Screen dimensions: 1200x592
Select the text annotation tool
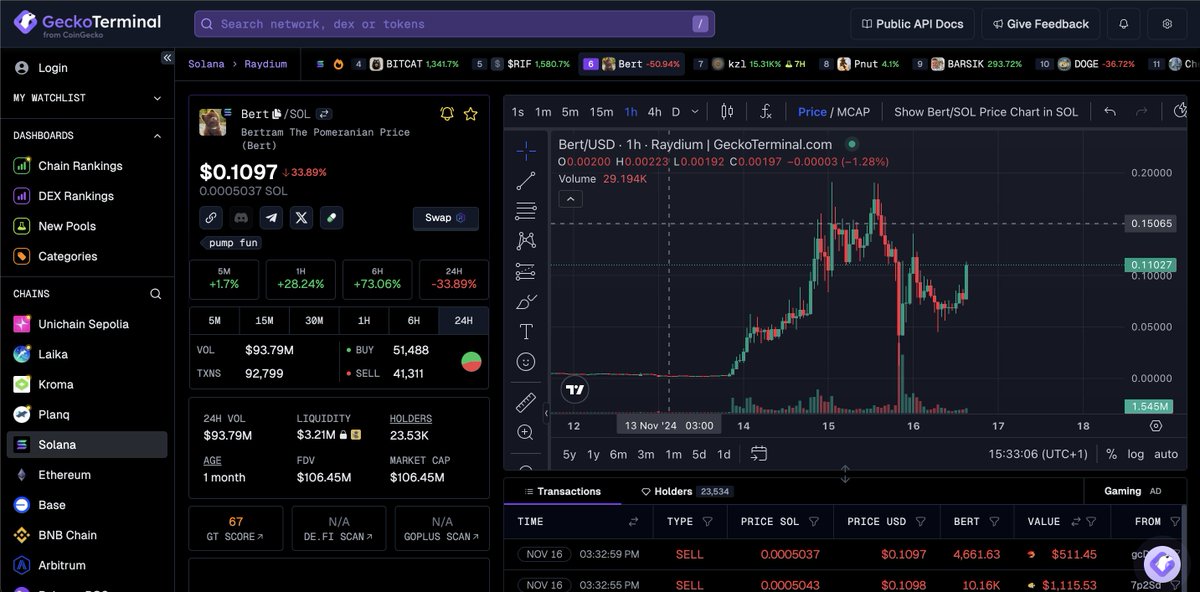point(526,331)
